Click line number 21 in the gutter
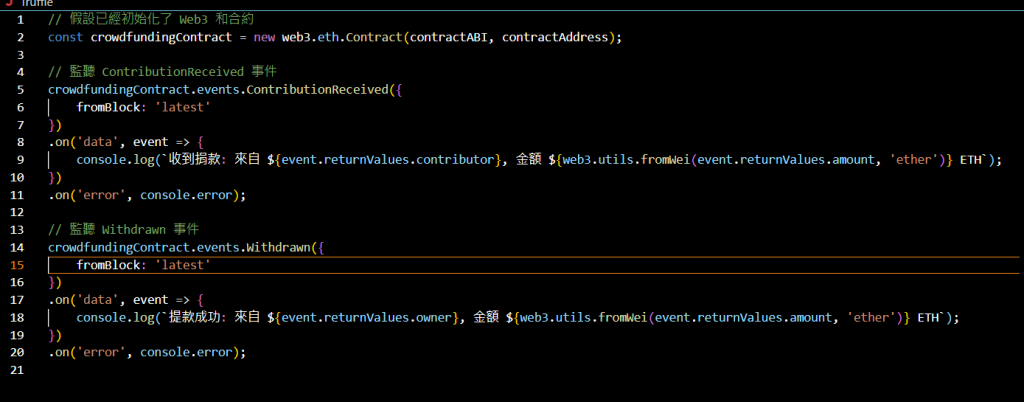The height and width of the screenshot is (402, 1024). click(18, 370)
